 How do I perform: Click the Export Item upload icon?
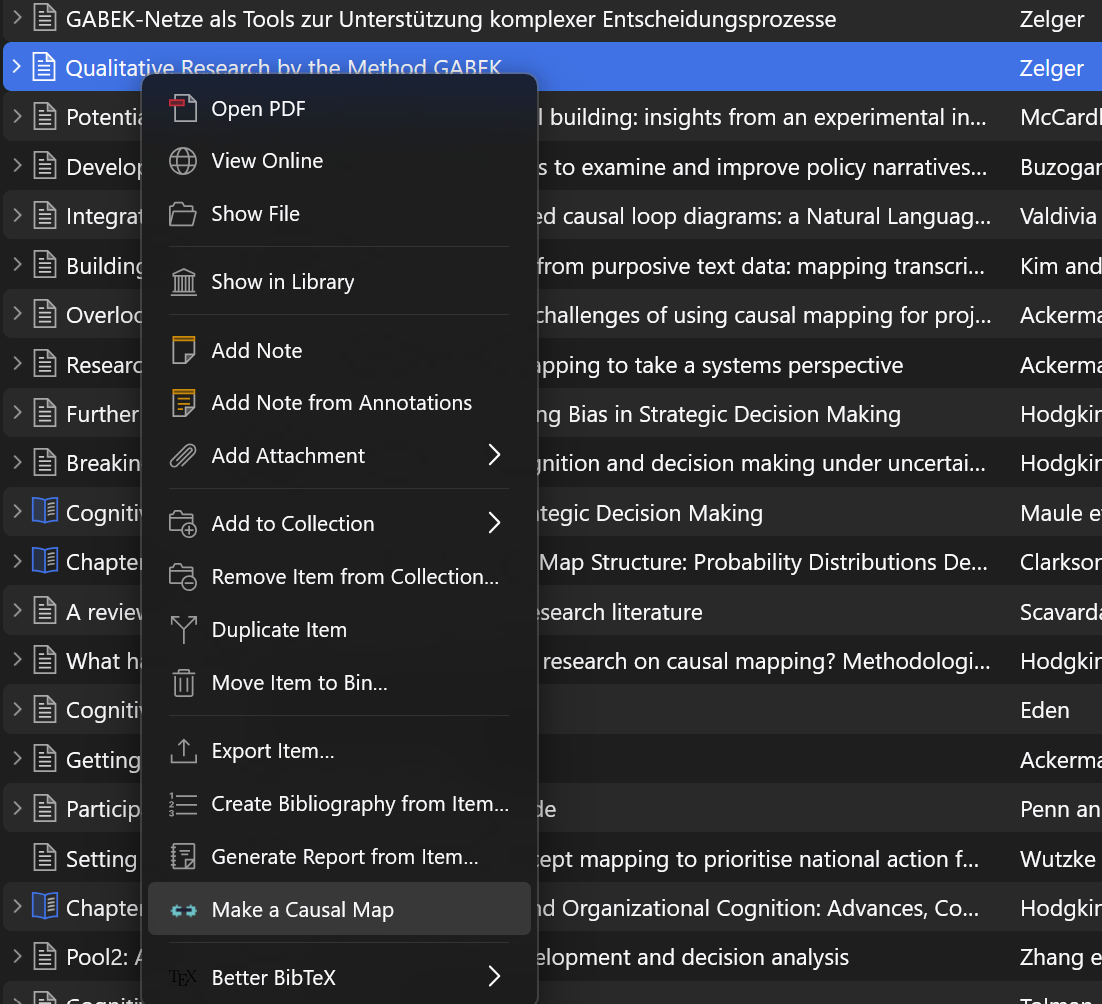click(x=183, y=751)
